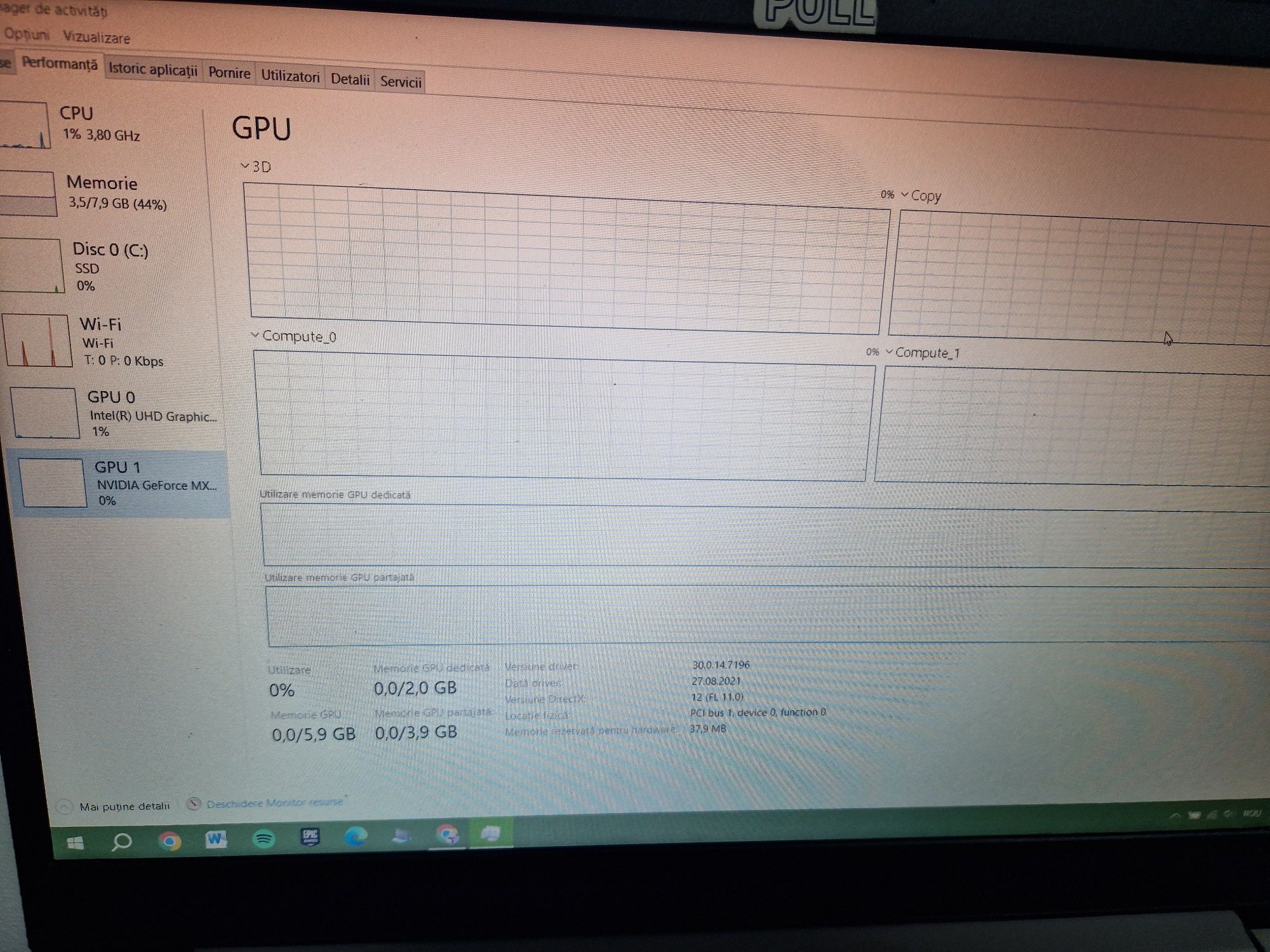Open the Windows Start menu
The height and width of the screenshot is (952, 1270).
[76, 843]
